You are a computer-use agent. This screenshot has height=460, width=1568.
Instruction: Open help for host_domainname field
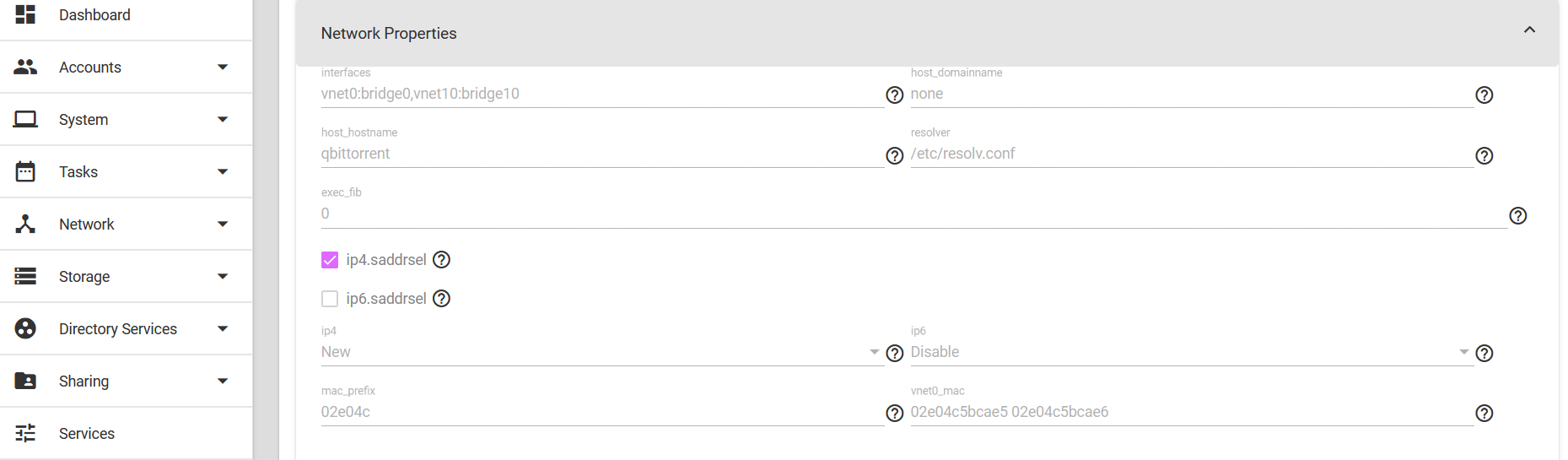[1484, 95]
